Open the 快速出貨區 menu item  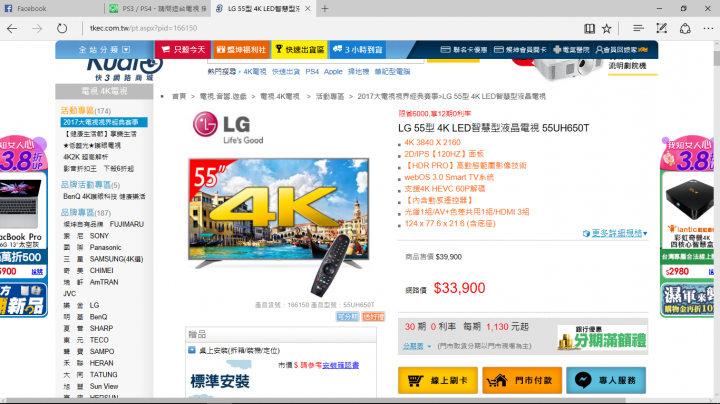tap(299, 50)
